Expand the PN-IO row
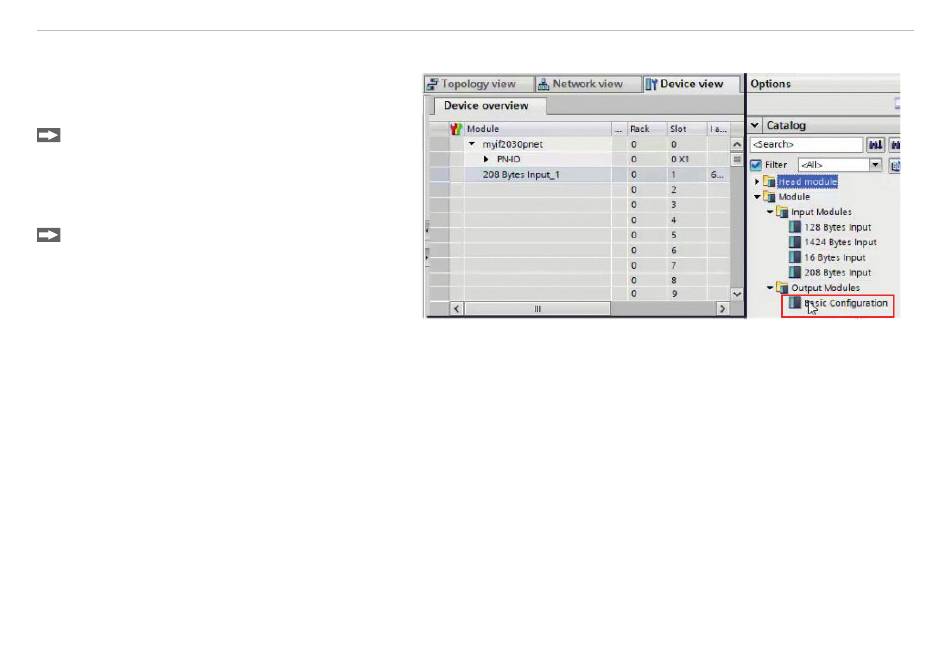 tap(486, 159)
